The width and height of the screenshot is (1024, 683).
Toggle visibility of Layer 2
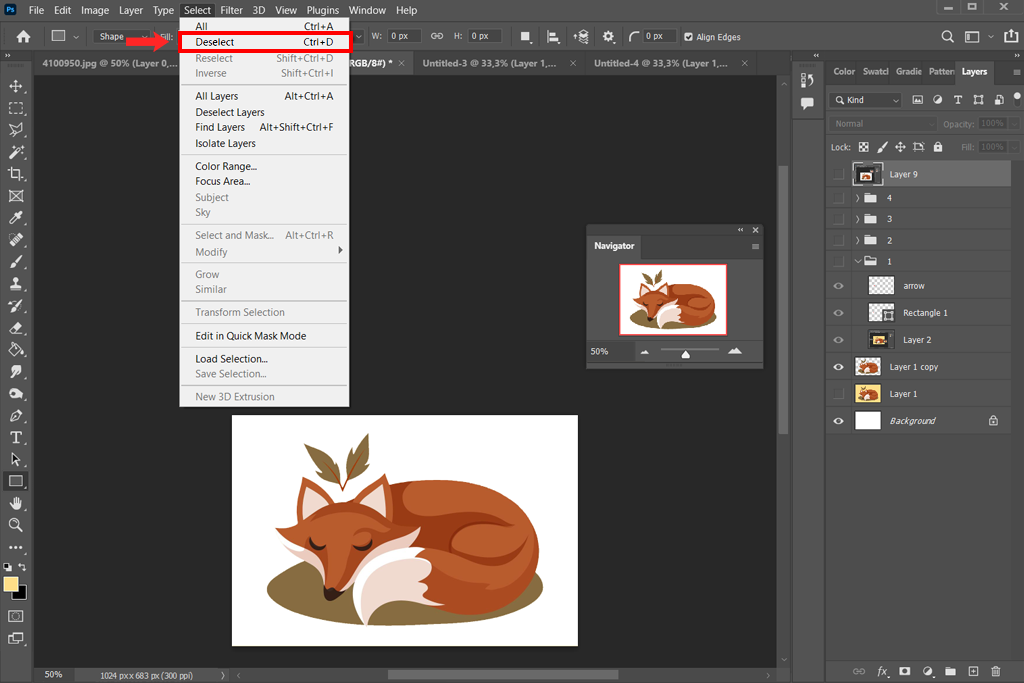[x=839, y=340]
